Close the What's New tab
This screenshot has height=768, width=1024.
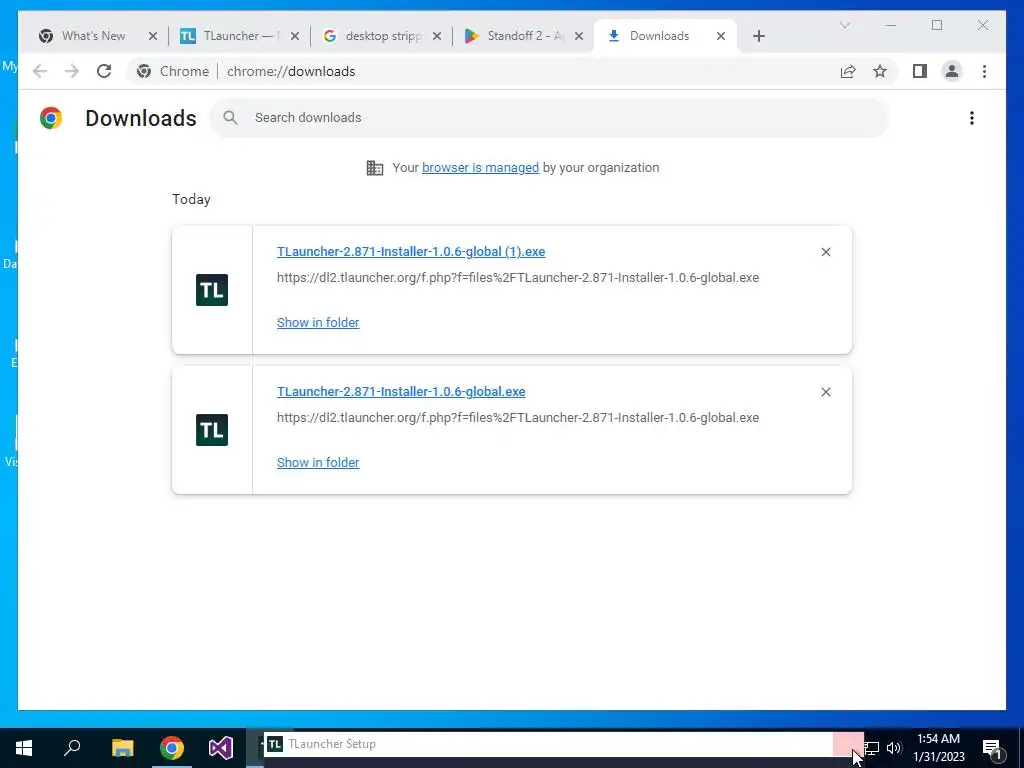(153, 36)
